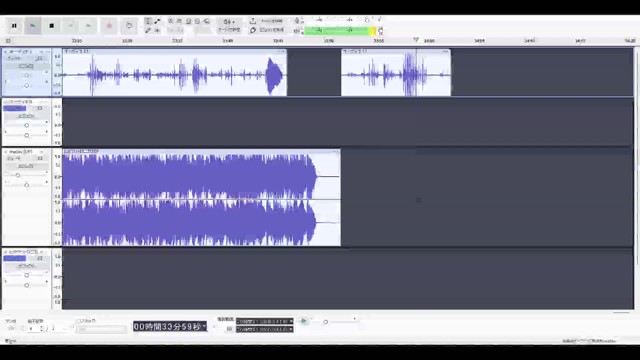Click the Skip to Start button

pyautogui.click(x=71, y=26)
